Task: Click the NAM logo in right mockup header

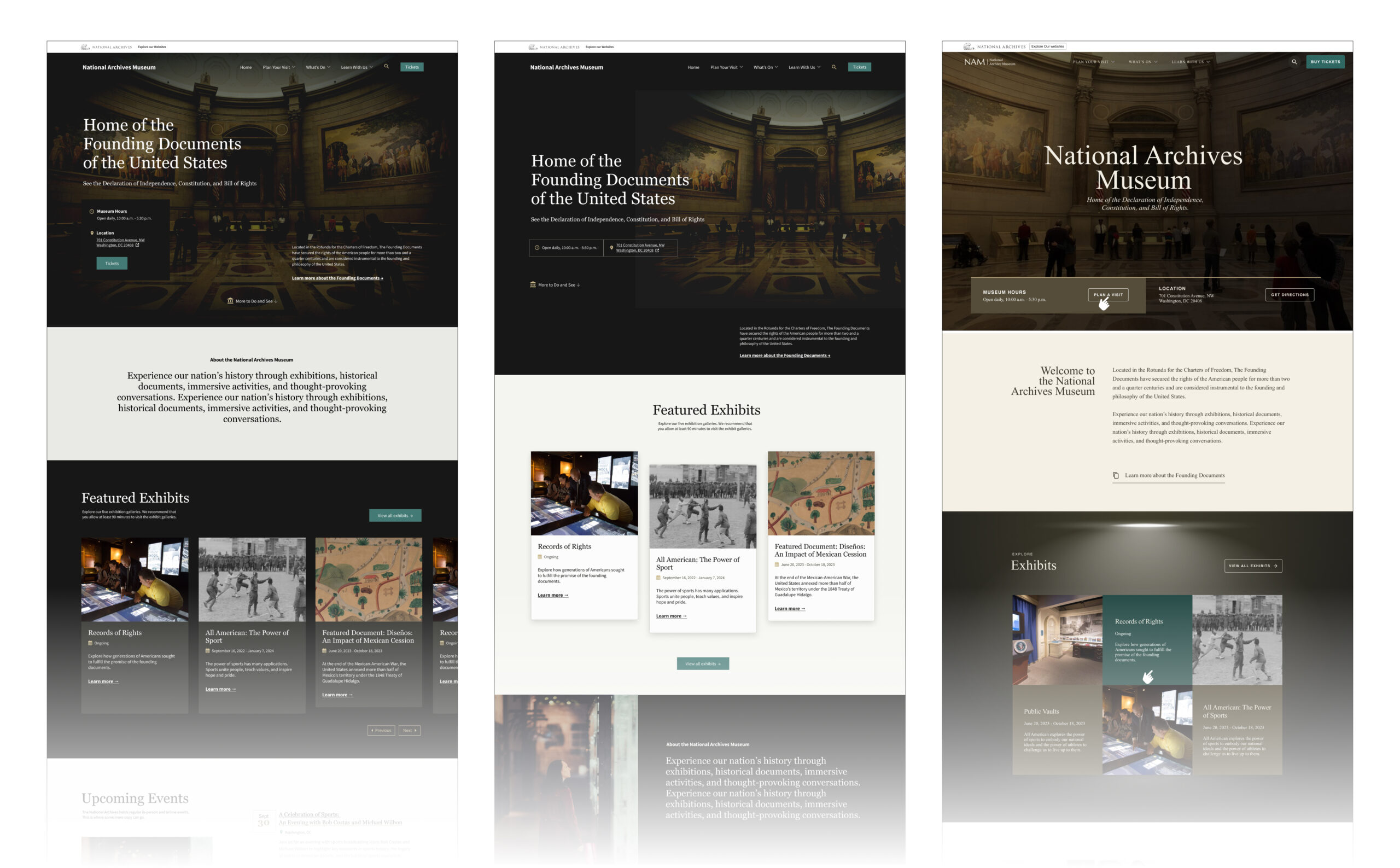Action: click(989, 61)
